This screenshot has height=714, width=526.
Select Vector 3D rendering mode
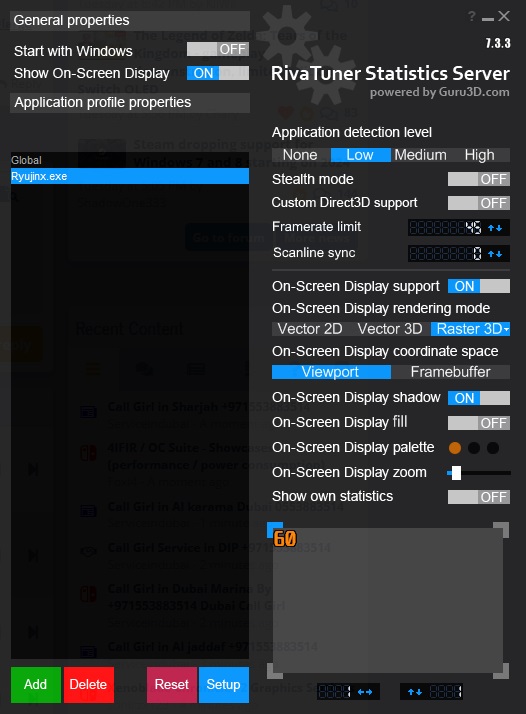[x=390, y=329]
